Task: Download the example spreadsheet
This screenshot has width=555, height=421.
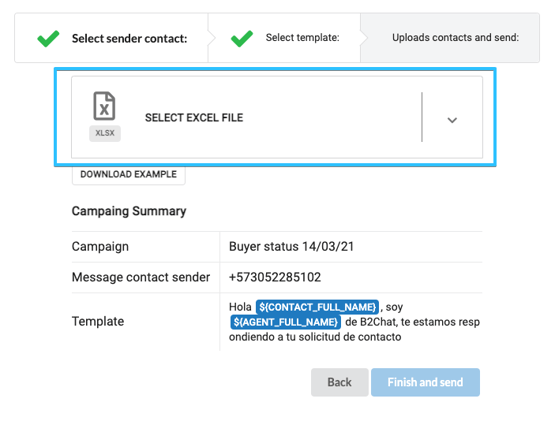Action: (x=128, y=174)
